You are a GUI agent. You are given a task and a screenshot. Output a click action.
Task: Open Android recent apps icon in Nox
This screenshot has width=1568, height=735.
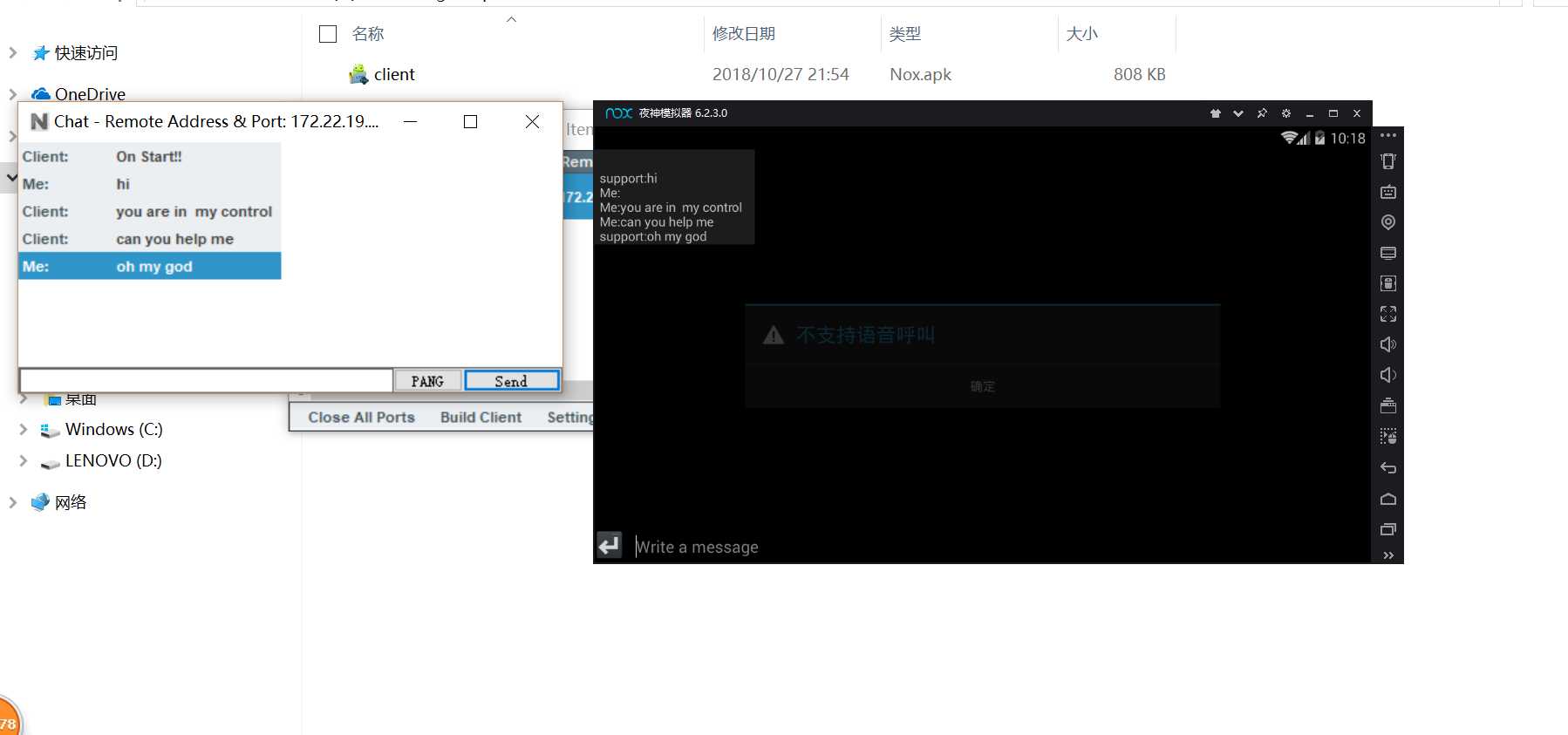[1388, 529]
